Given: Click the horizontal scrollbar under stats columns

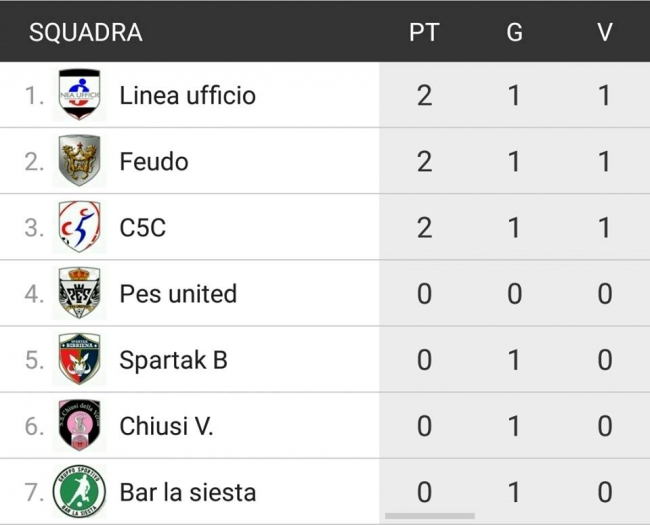Looking at the screenshot, I should coord(430,516).
